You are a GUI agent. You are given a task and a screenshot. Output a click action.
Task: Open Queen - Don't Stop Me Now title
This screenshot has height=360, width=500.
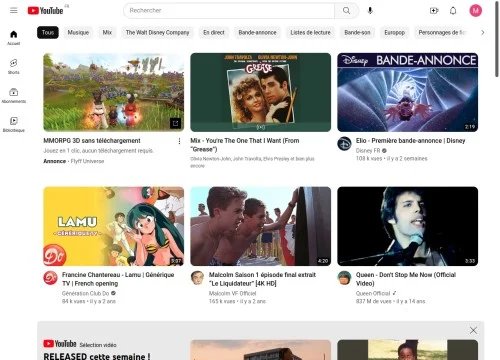click(x=406, y=279)
